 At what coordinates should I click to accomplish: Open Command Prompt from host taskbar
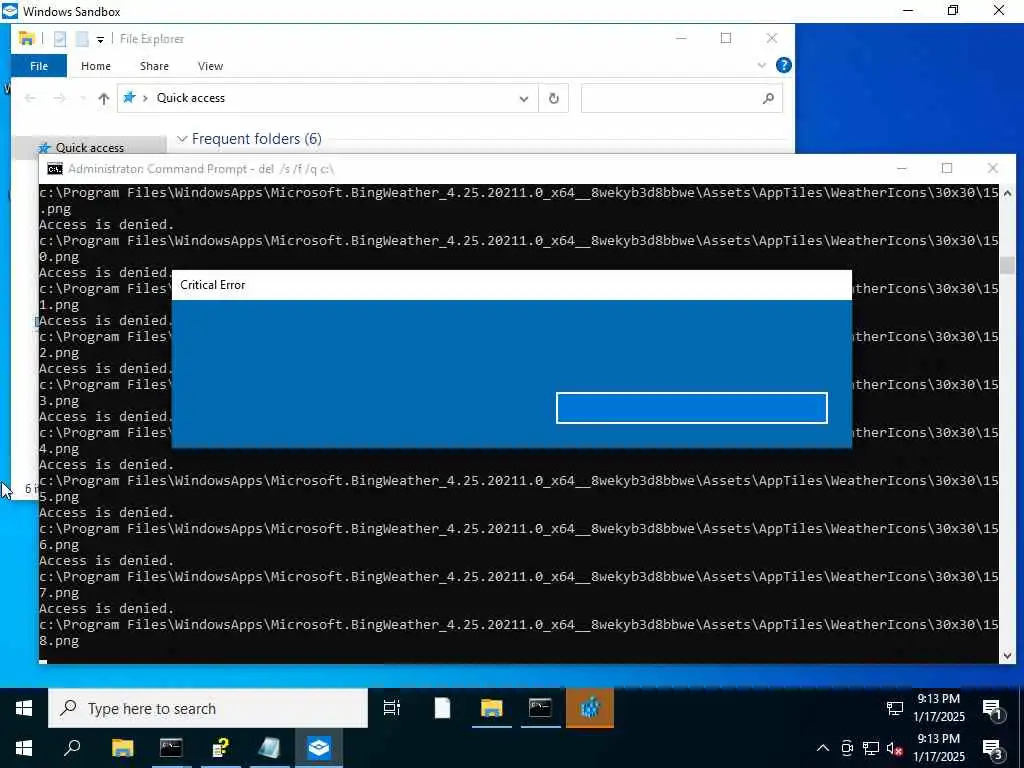(171, 748)
